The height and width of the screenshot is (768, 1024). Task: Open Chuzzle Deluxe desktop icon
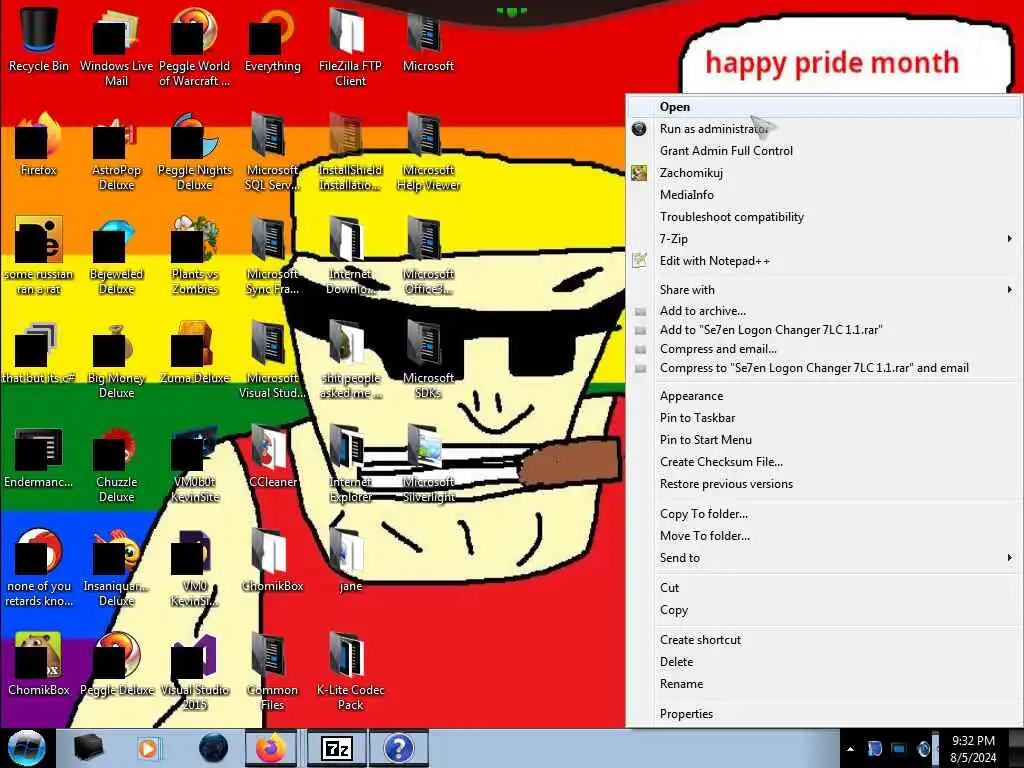click(116, 464)
